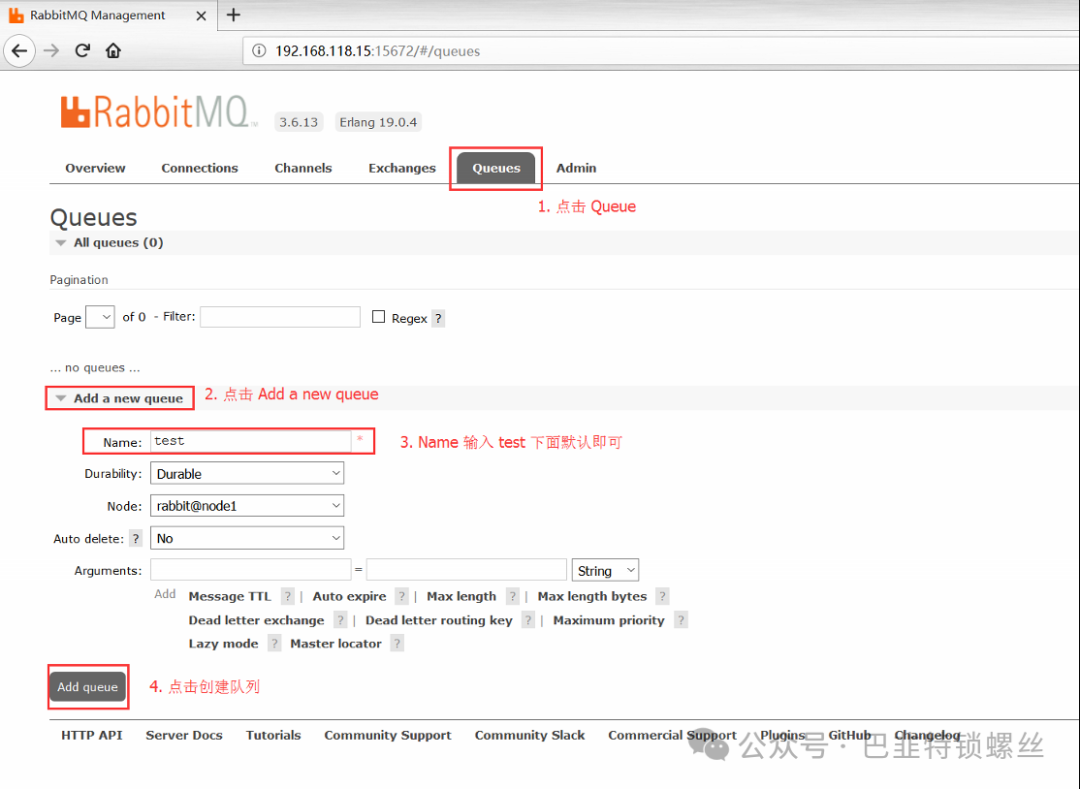The width and height of the screenshot is (1080, 789).
Task: Click the Arguments key input field
Action: pyautogui.click(x=251, y=570)
